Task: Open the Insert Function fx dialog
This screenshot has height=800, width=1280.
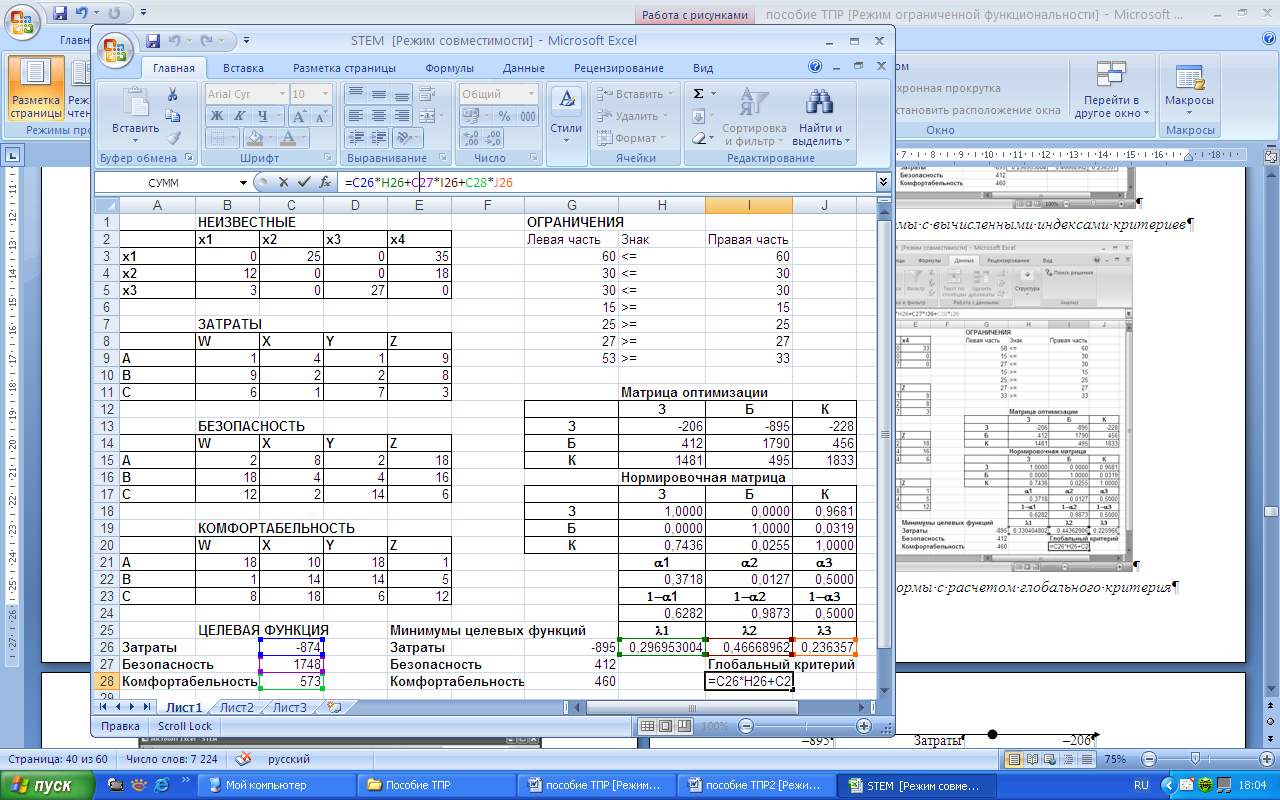Action: [325, 183]
